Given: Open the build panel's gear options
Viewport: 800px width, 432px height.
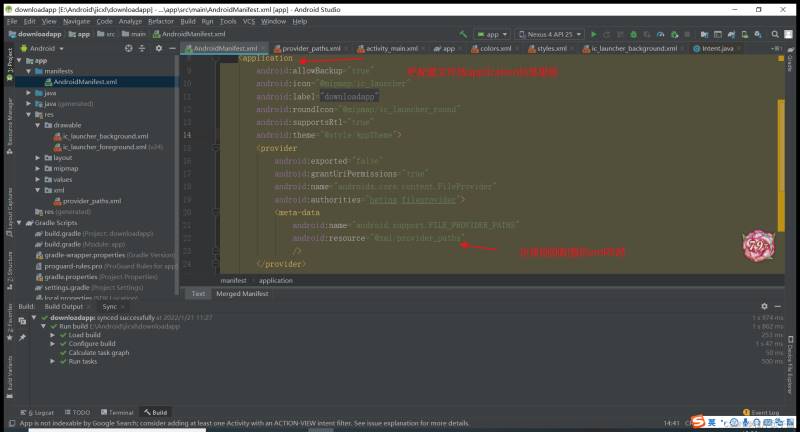Looking at the screenshot, I should [x=764, y=306].
